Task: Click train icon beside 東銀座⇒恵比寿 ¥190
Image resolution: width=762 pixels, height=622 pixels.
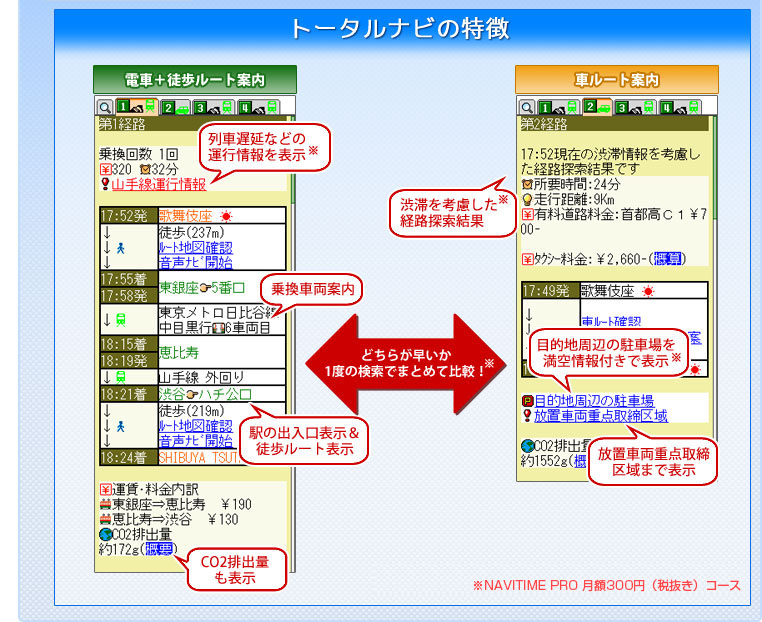Action: click(105, 504)
